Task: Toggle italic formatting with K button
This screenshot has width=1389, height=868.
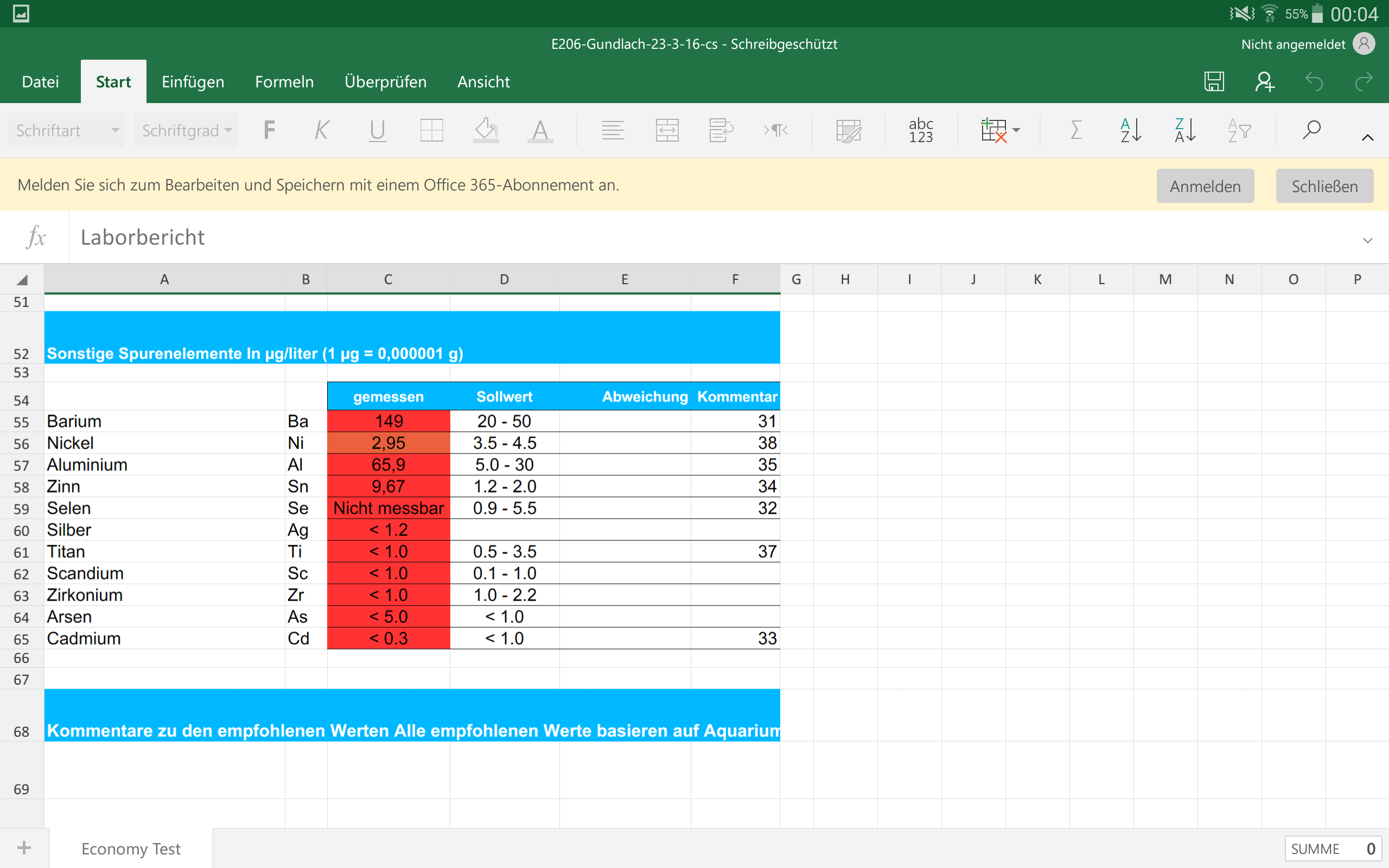Action: [322, 130]
